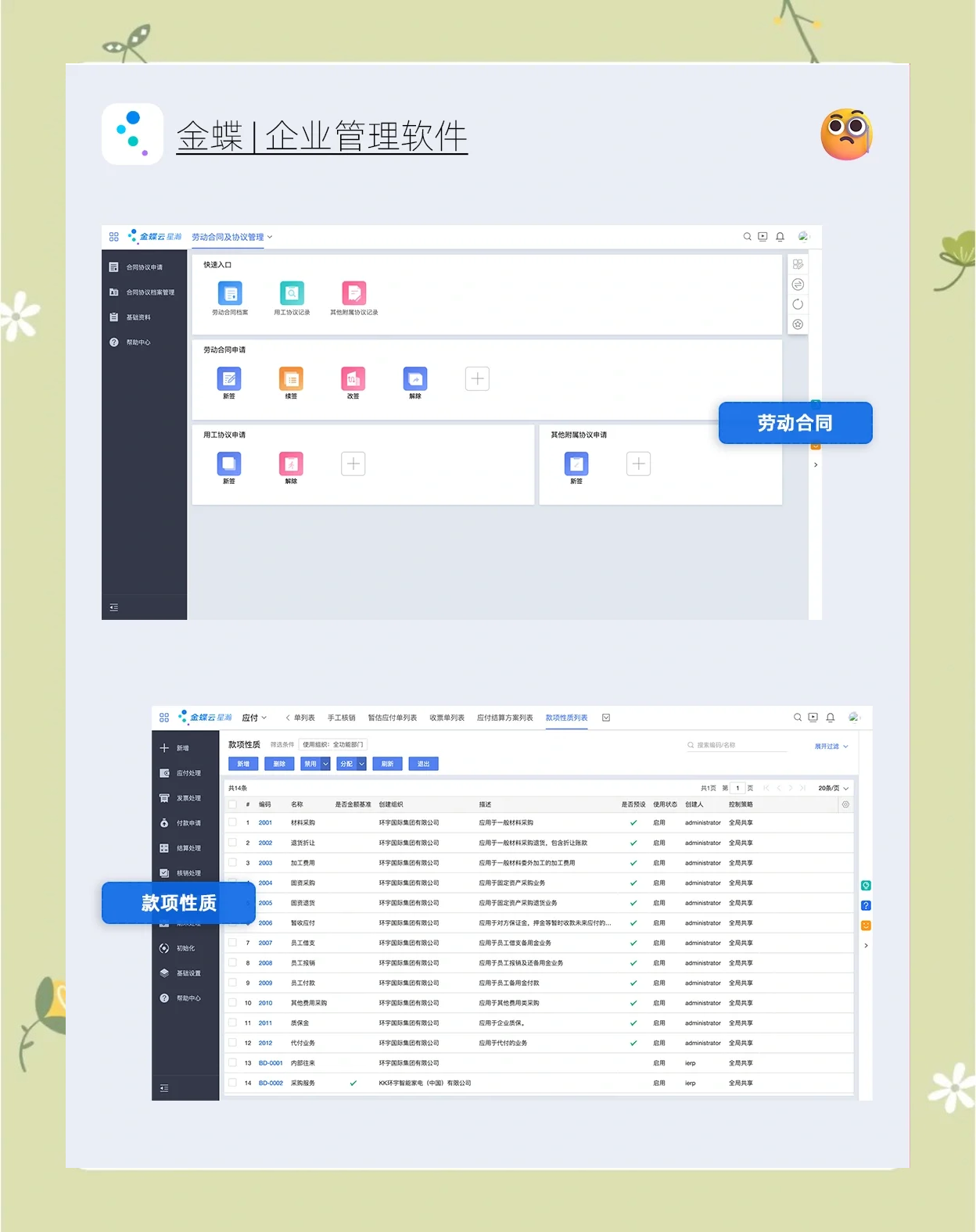Click notification bell in upper window
976x1232 pixels.
(x=780, y=237)
